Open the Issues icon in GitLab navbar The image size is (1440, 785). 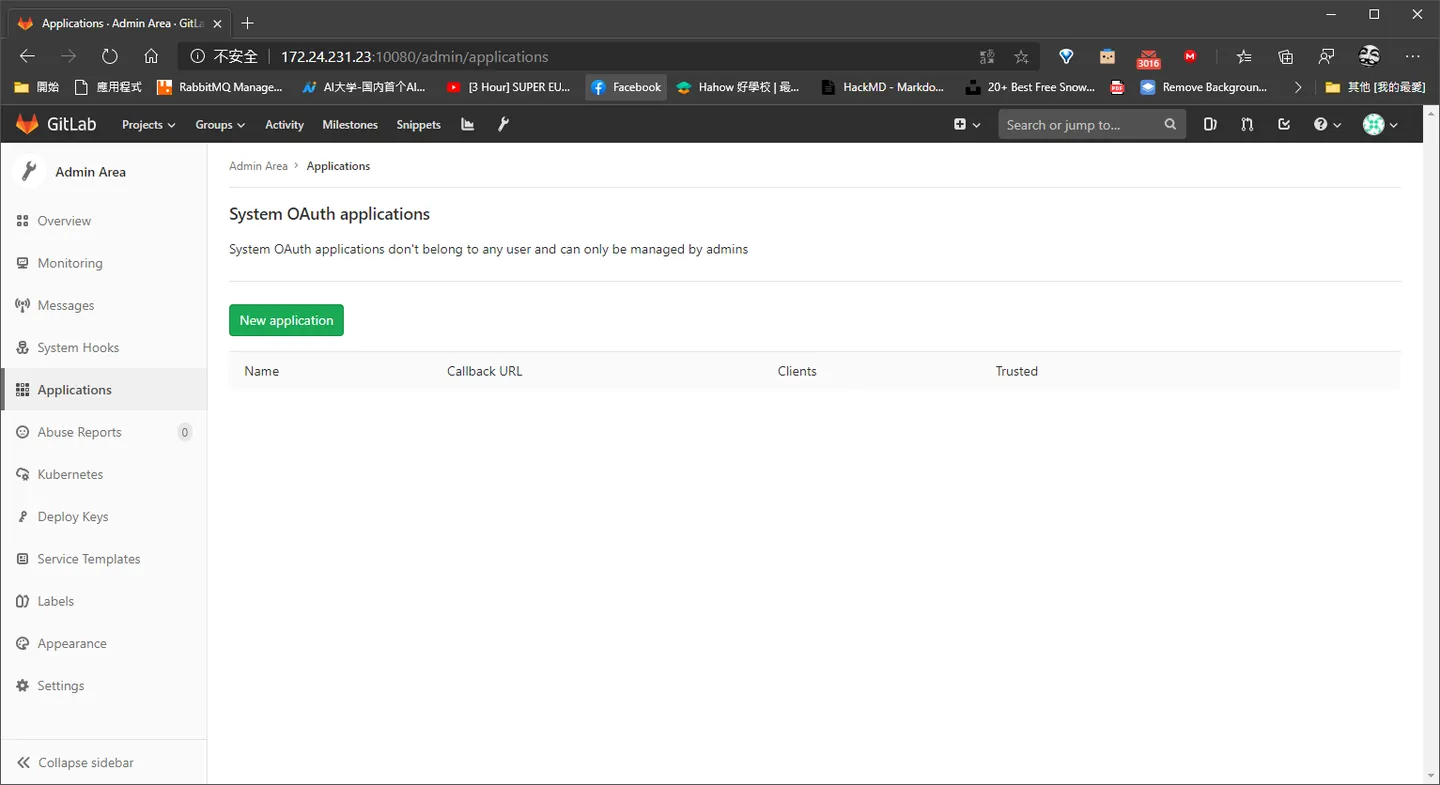pos(1210,125)
